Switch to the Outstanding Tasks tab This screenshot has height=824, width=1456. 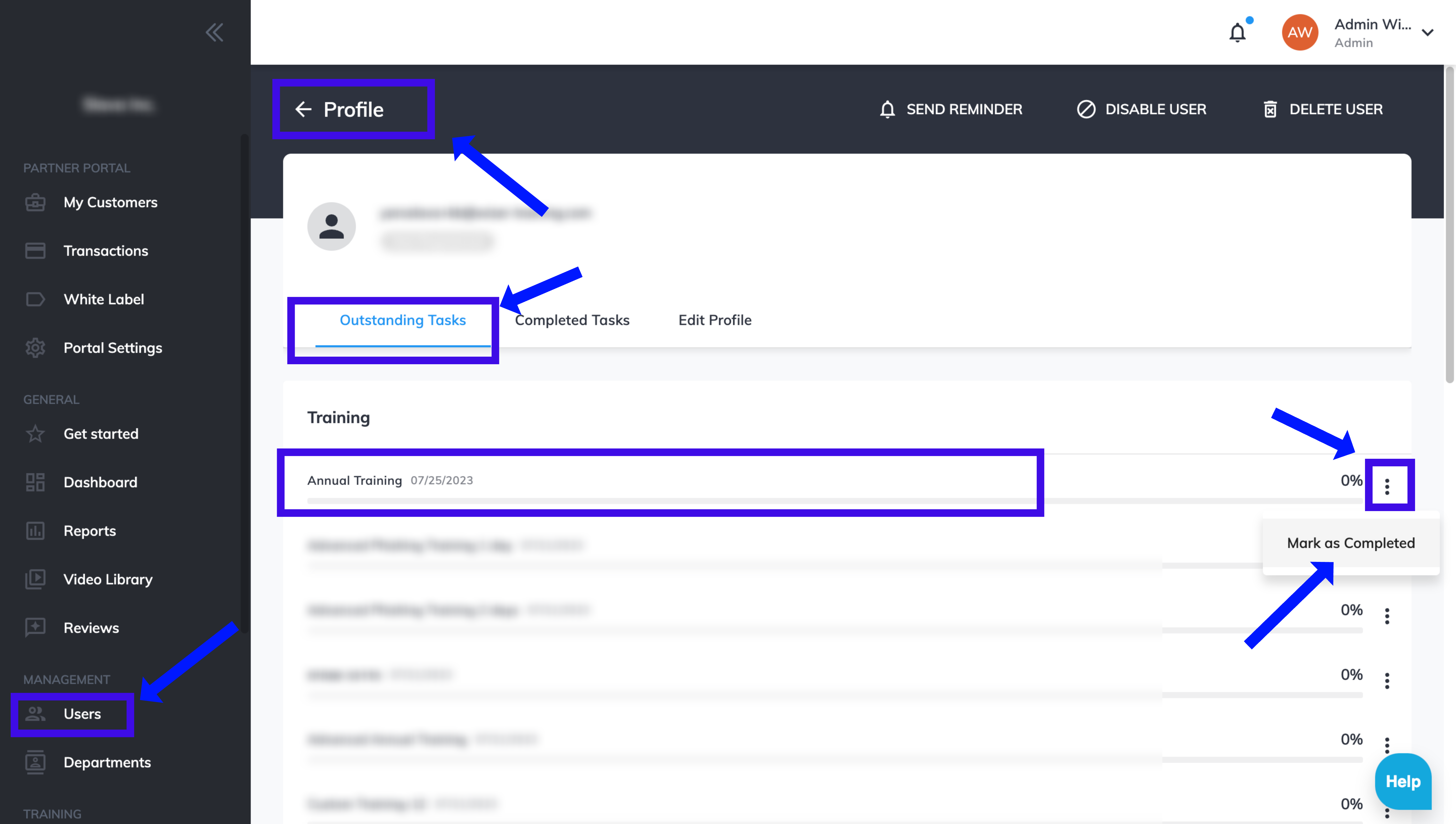pyautogui.click(x=402, y=320)
